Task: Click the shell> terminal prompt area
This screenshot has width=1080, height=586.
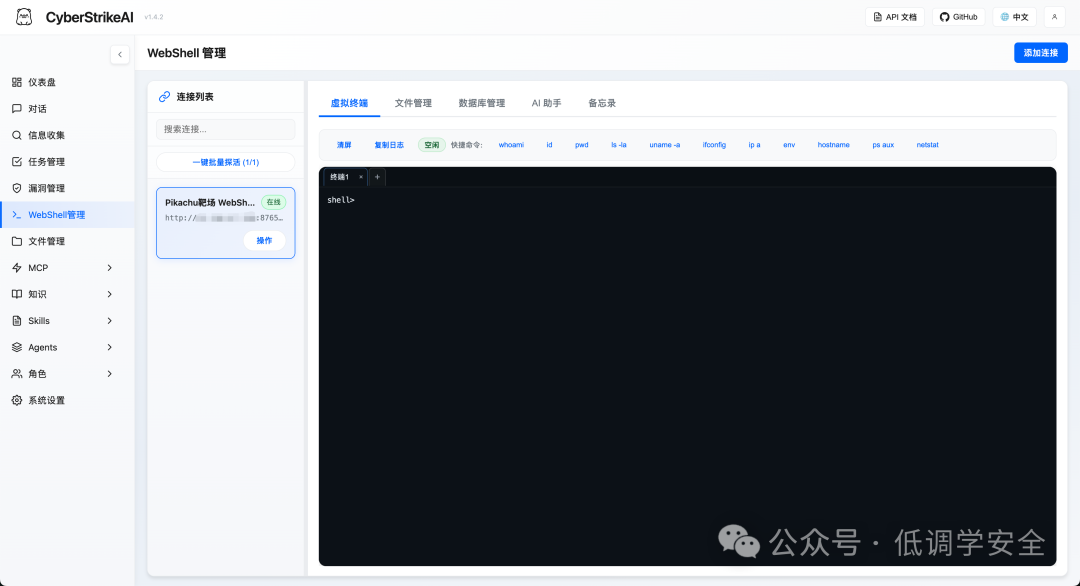Action: [341, 200]
